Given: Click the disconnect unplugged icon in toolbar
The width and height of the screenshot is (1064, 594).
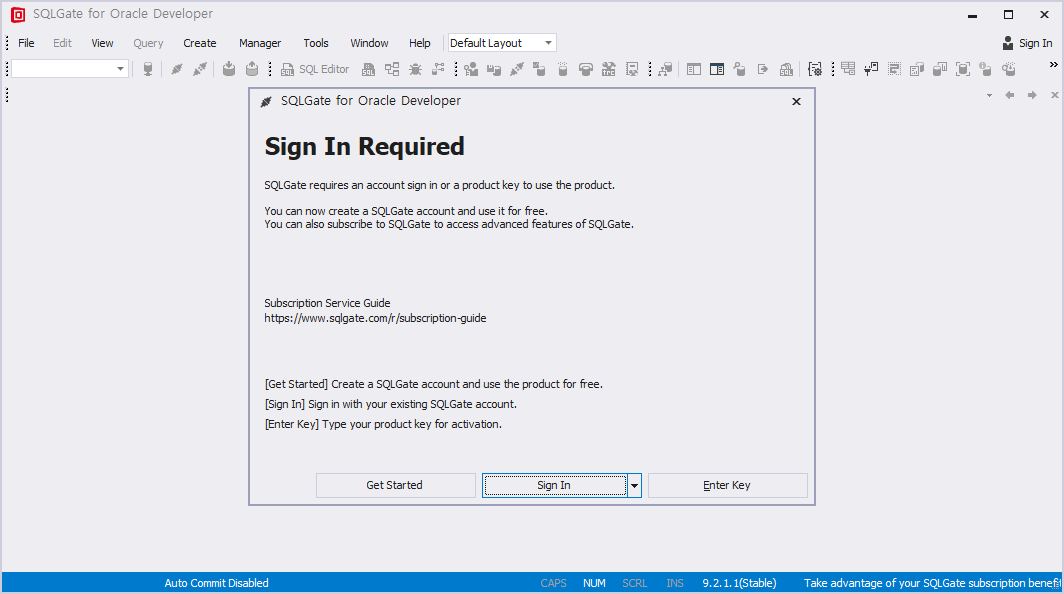Looking at the screenshot, I should tap(200, 69).
